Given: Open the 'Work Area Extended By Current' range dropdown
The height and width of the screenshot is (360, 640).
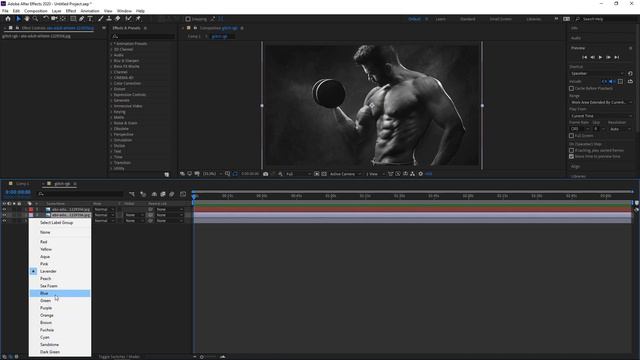Looking at the screenshot, I should click(x=601, y=102).
